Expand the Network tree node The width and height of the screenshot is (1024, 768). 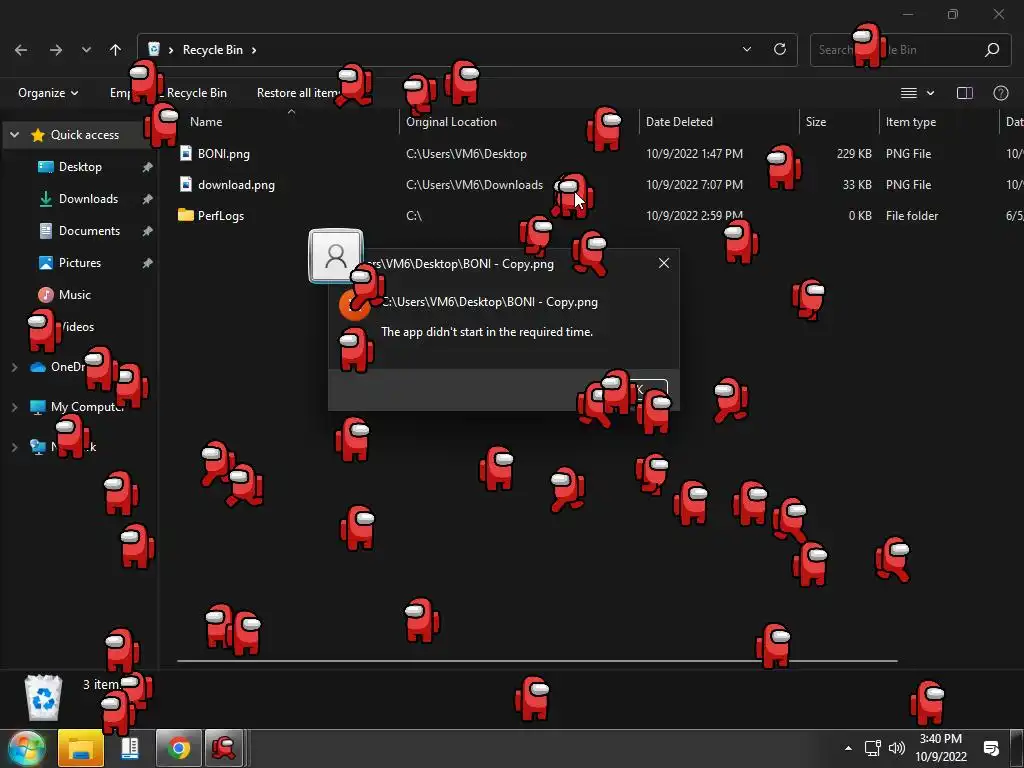(x=14, y=447)
